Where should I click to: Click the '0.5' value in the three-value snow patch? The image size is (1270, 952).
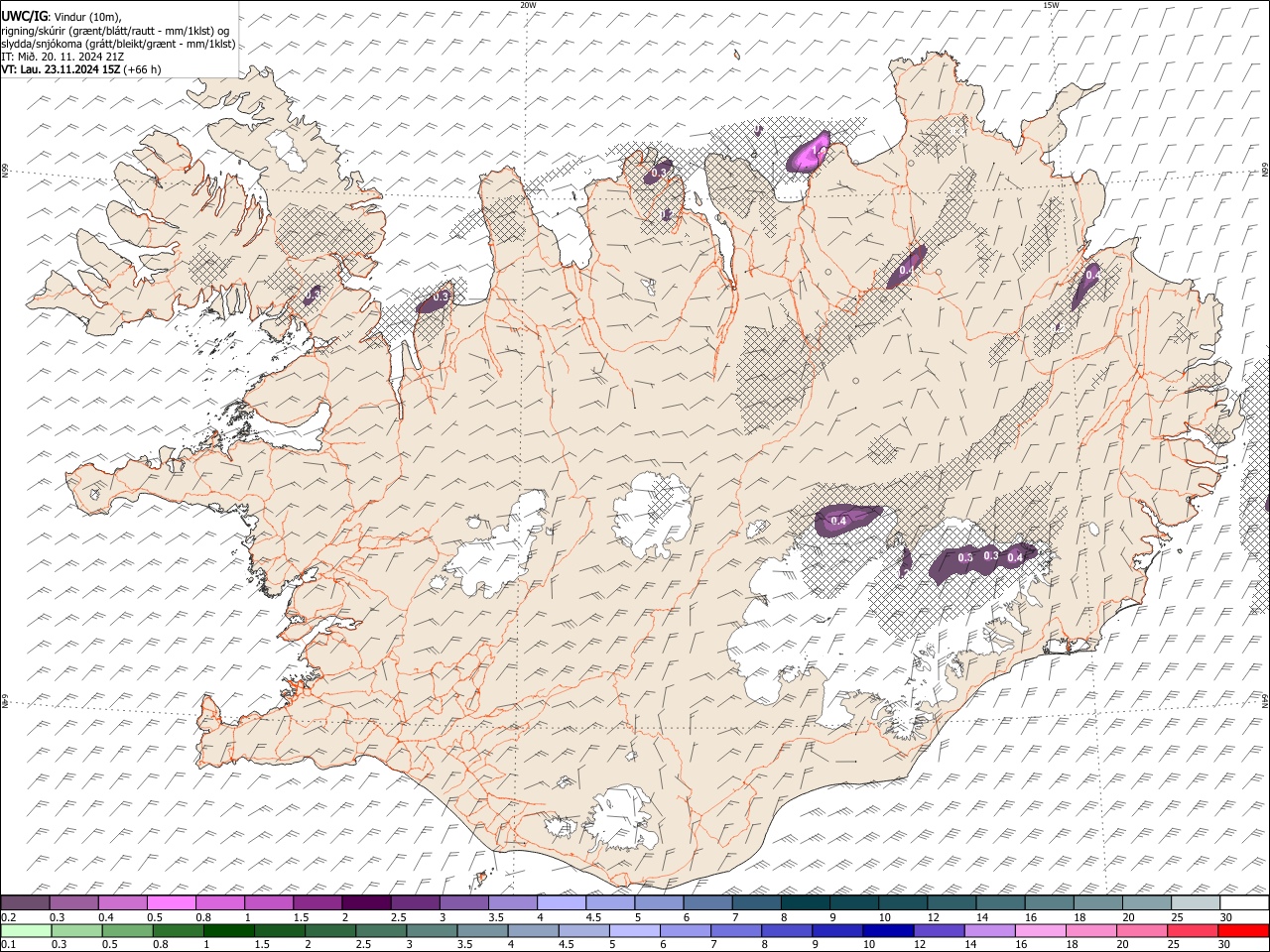(x=965, y=558)
